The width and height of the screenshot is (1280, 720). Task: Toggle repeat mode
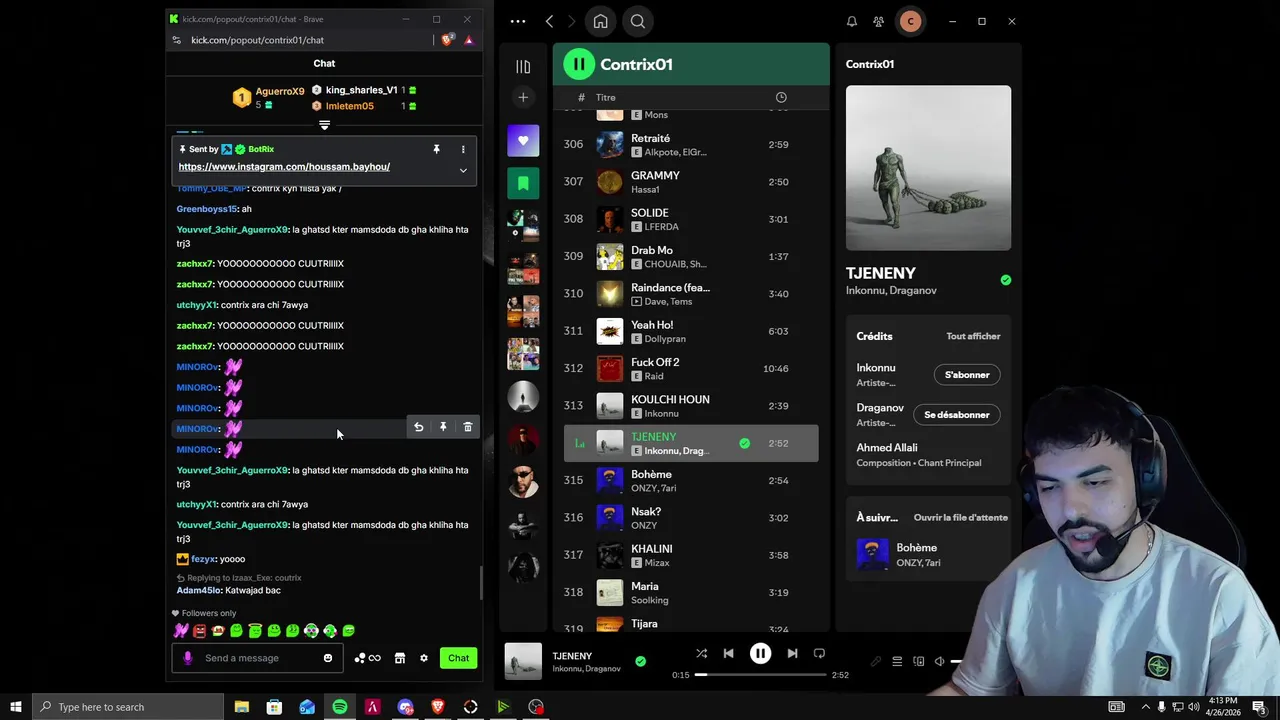click(x=819, y=653)
